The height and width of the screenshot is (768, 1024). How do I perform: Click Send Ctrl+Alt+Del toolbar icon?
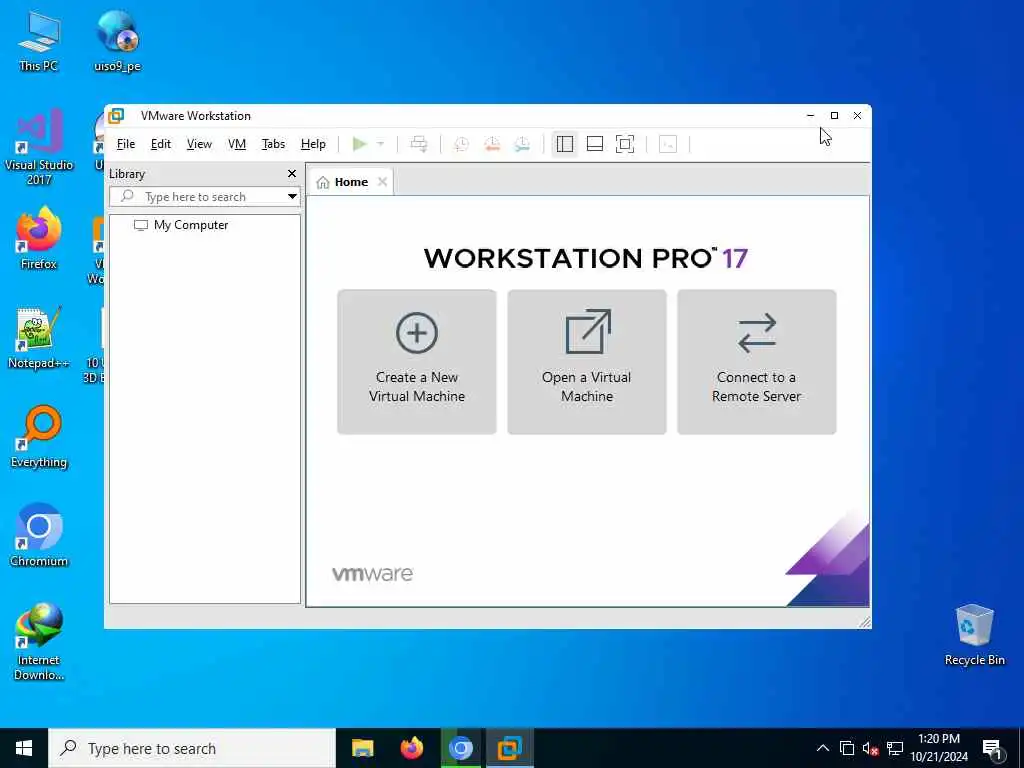click(x=419, y=144)
